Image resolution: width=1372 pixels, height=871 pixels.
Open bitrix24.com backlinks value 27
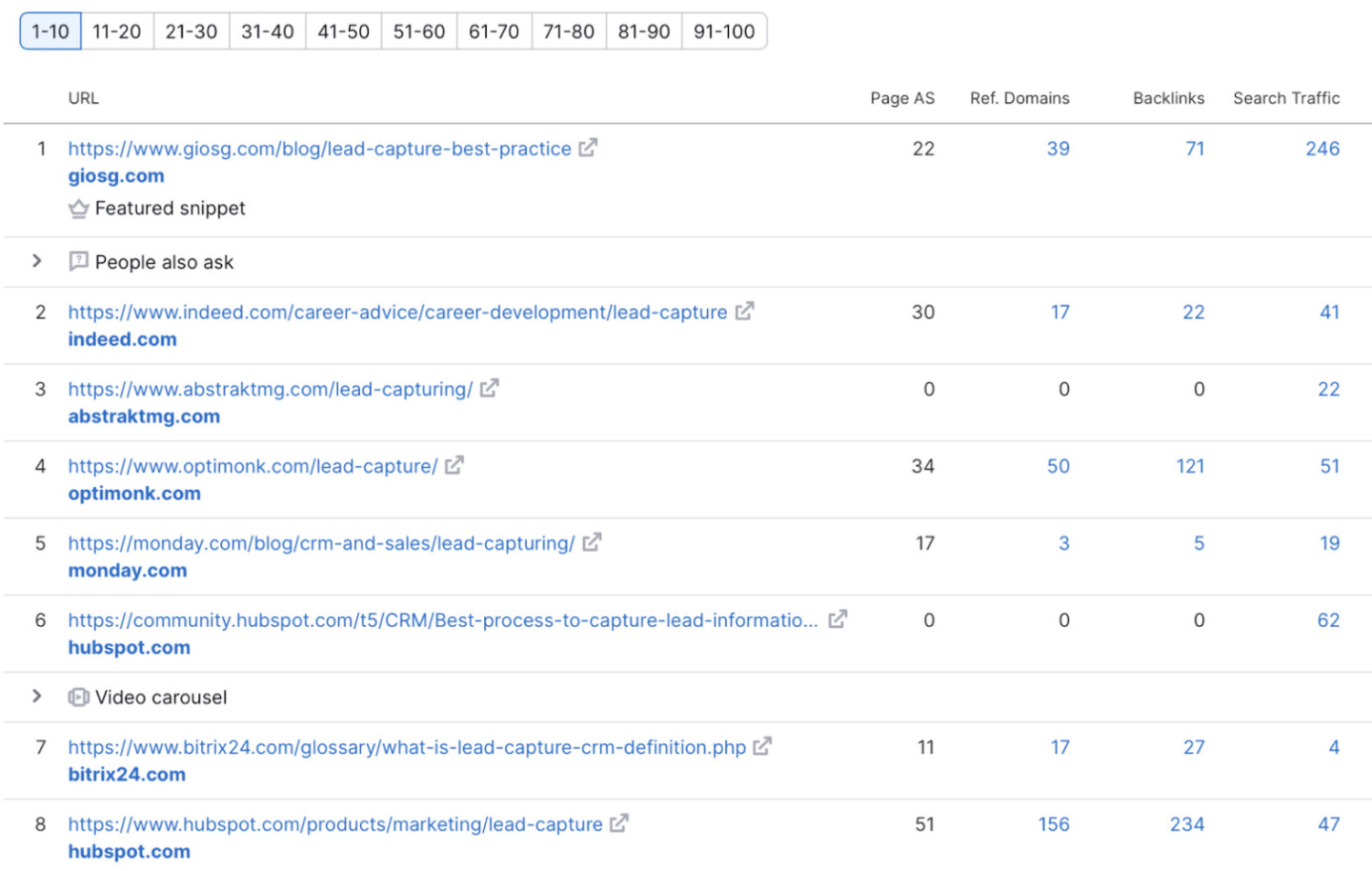click(1194, 747)
